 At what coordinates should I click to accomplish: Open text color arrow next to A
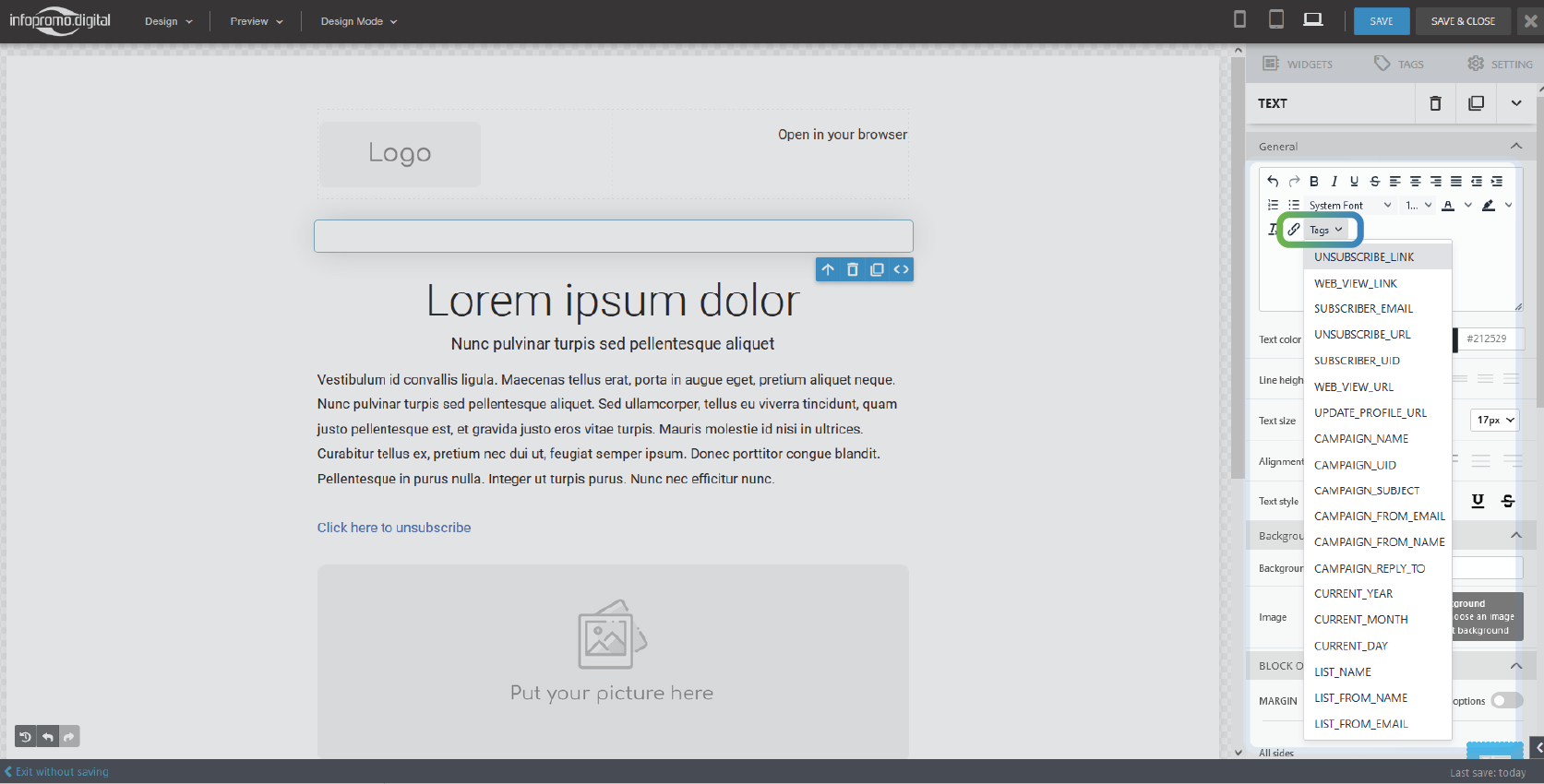click(x=1467, y=205)
